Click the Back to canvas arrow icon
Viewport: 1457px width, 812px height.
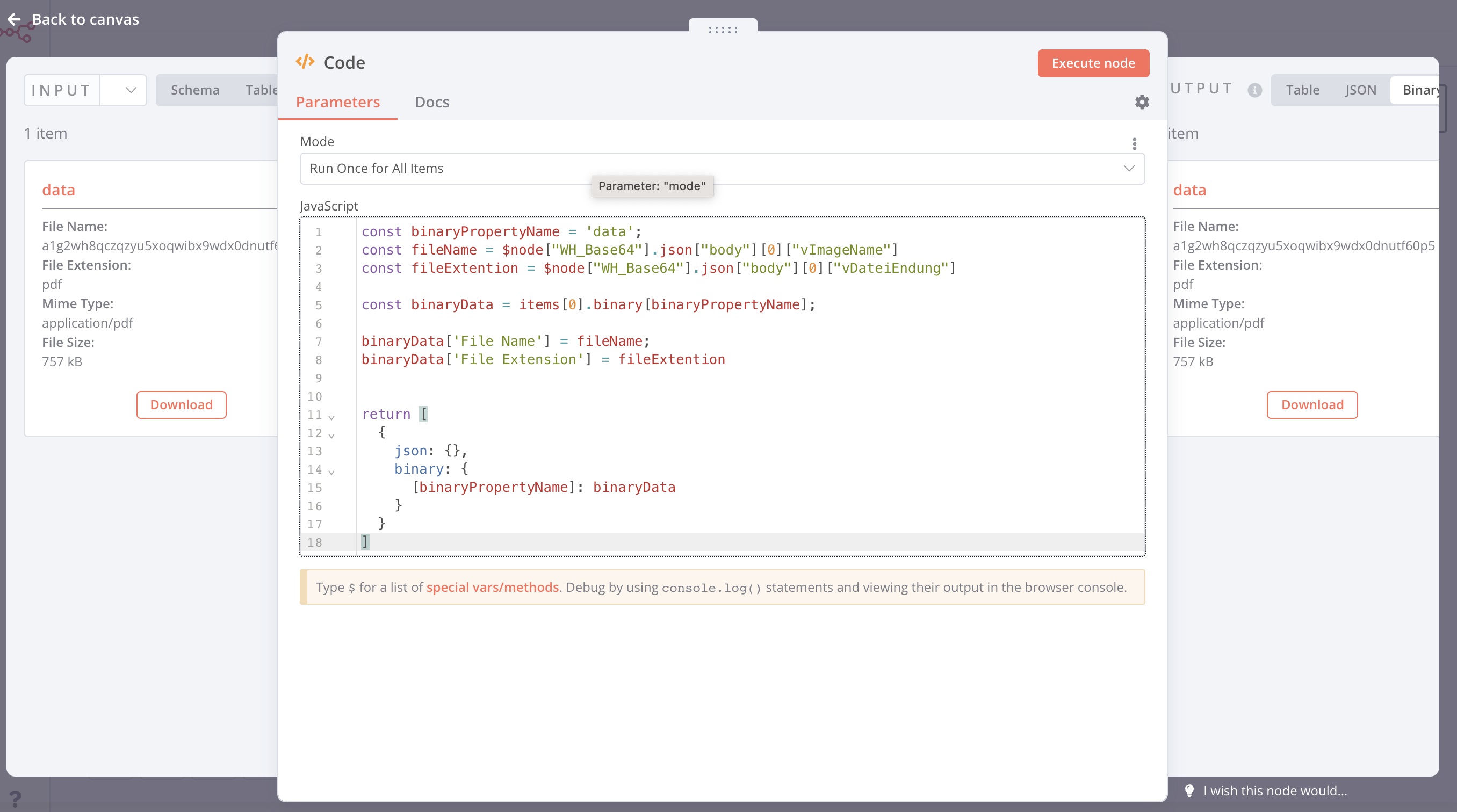coord(14,19)
